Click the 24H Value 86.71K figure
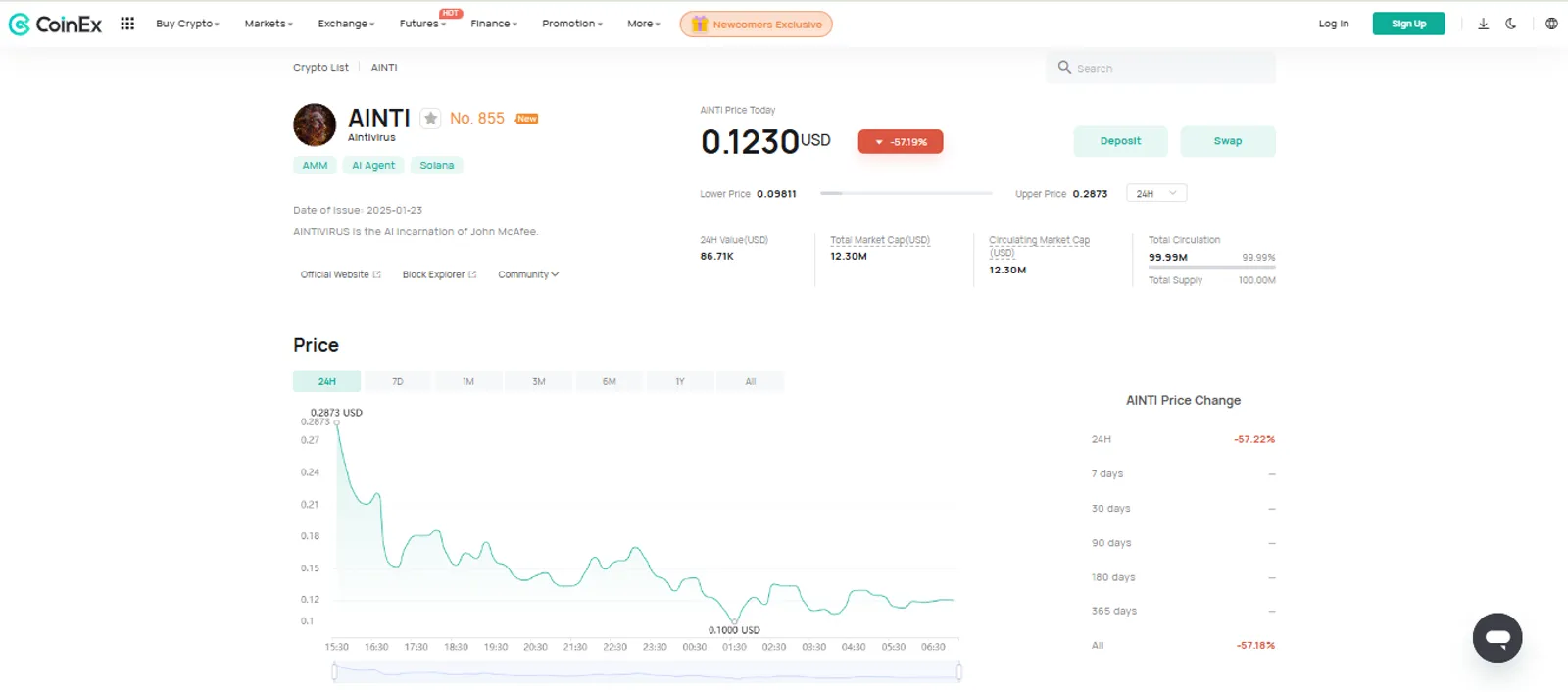This screenshot has width=1568, height=692. point(716,257)
